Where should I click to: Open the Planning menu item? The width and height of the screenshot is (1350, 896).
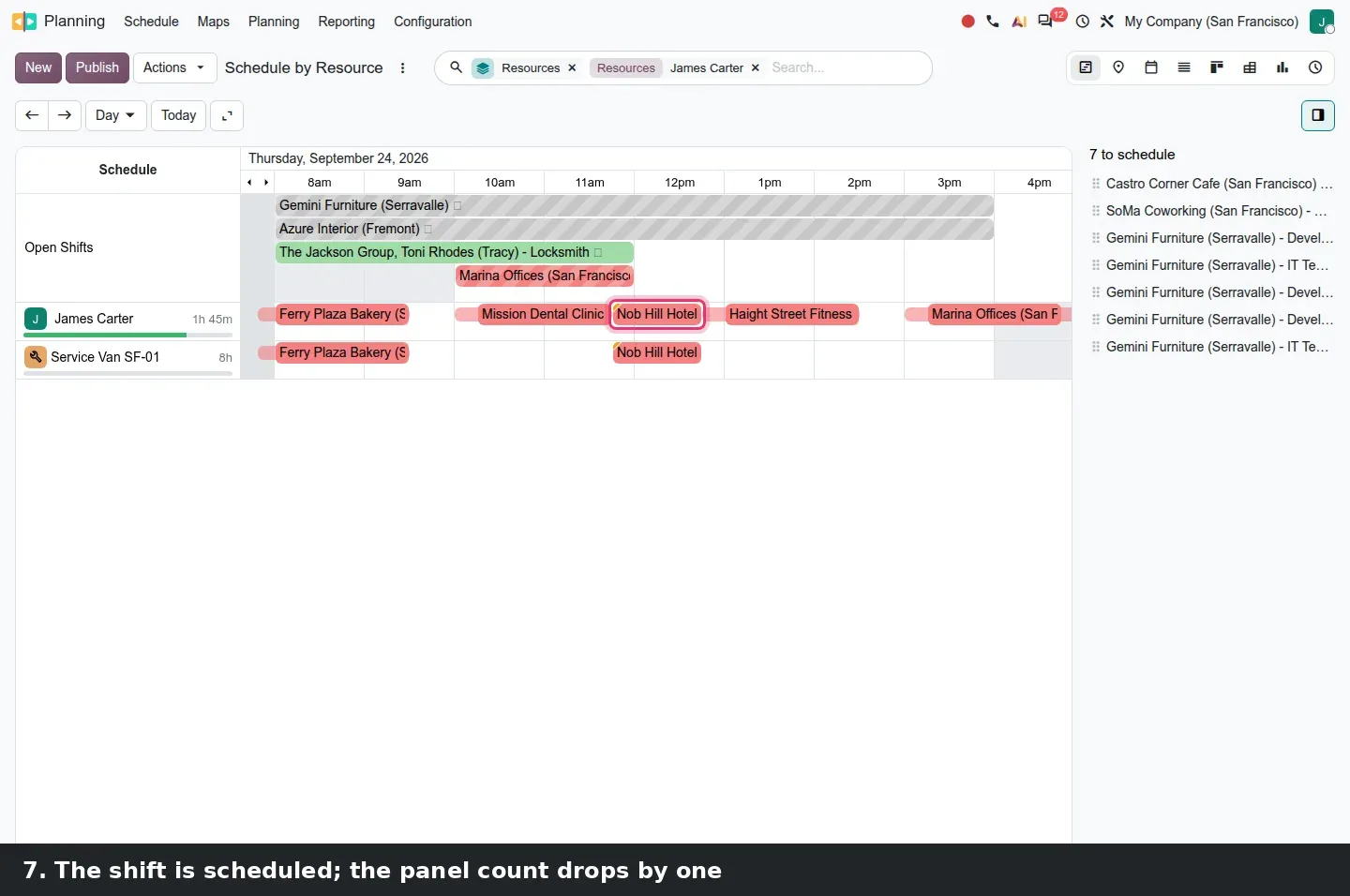click(274, 22)
